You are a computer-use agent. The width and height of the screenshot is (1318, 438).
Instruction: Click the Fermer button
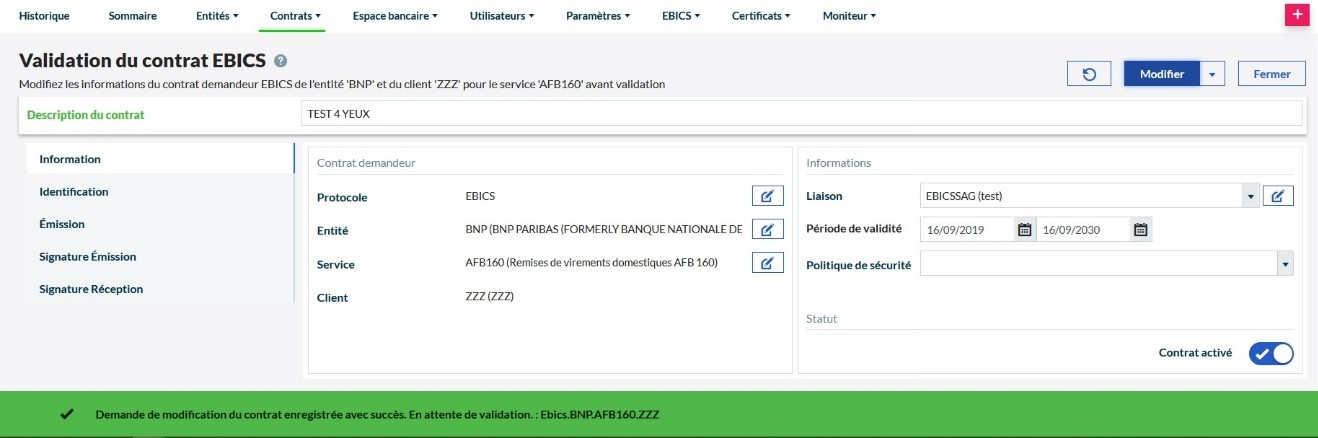point(1271,74)
